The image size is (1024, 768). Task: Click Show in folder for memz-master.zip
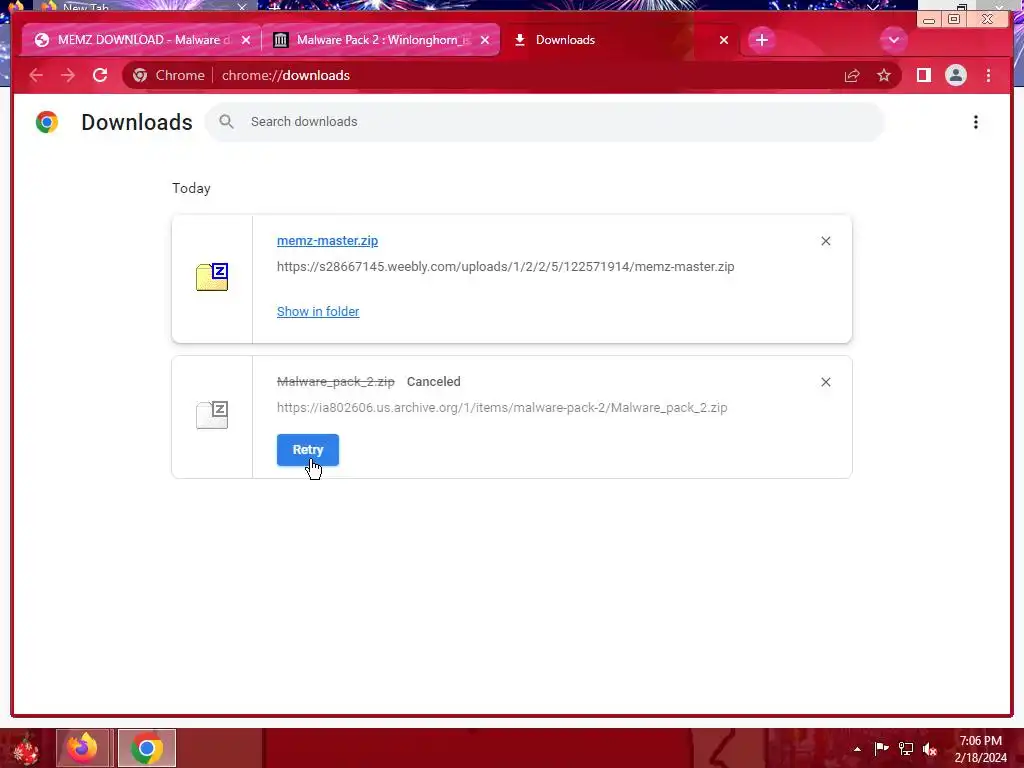318,312
